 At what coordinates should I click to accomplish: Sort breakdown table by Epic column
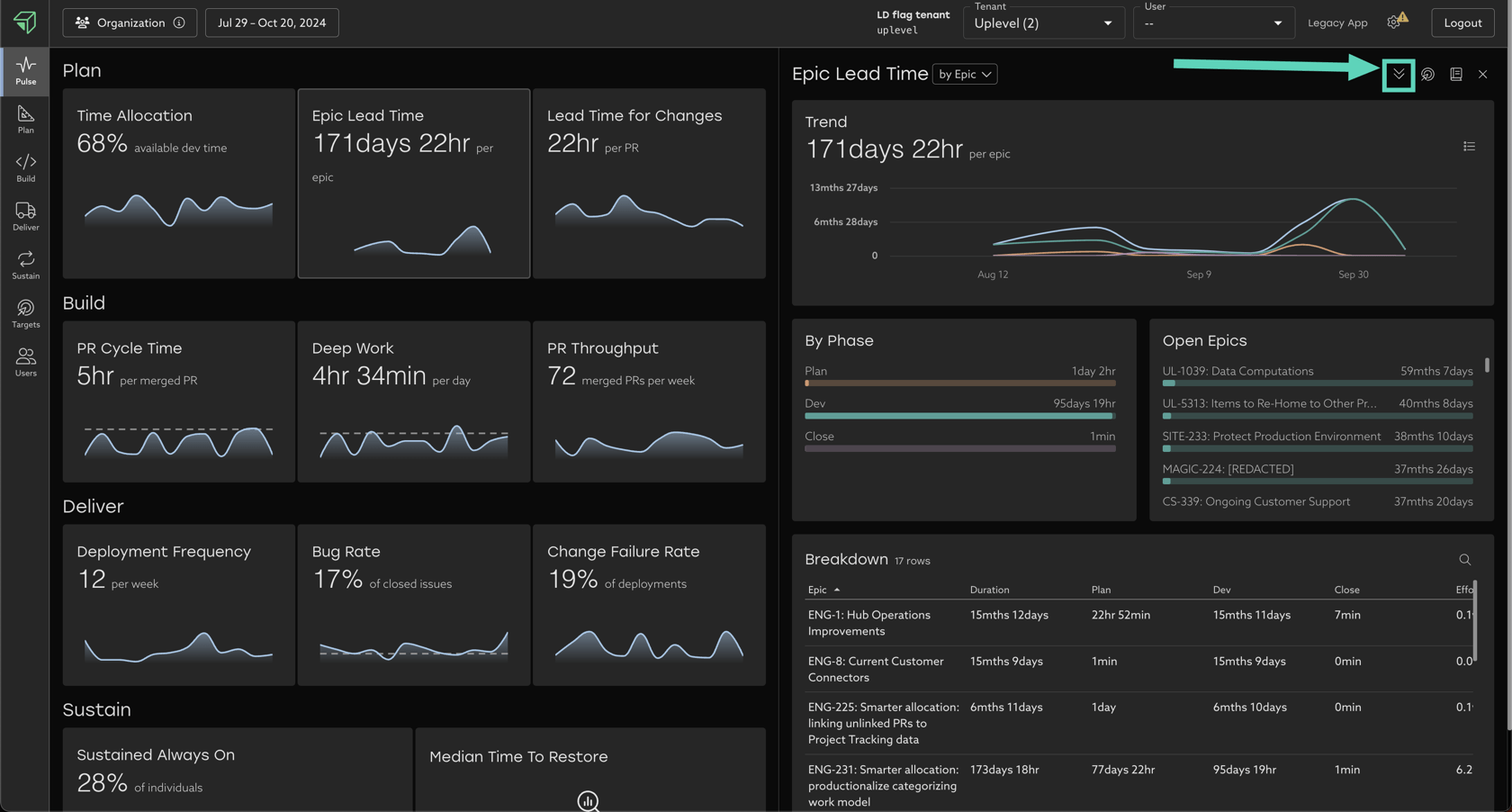tap(817, 590)
